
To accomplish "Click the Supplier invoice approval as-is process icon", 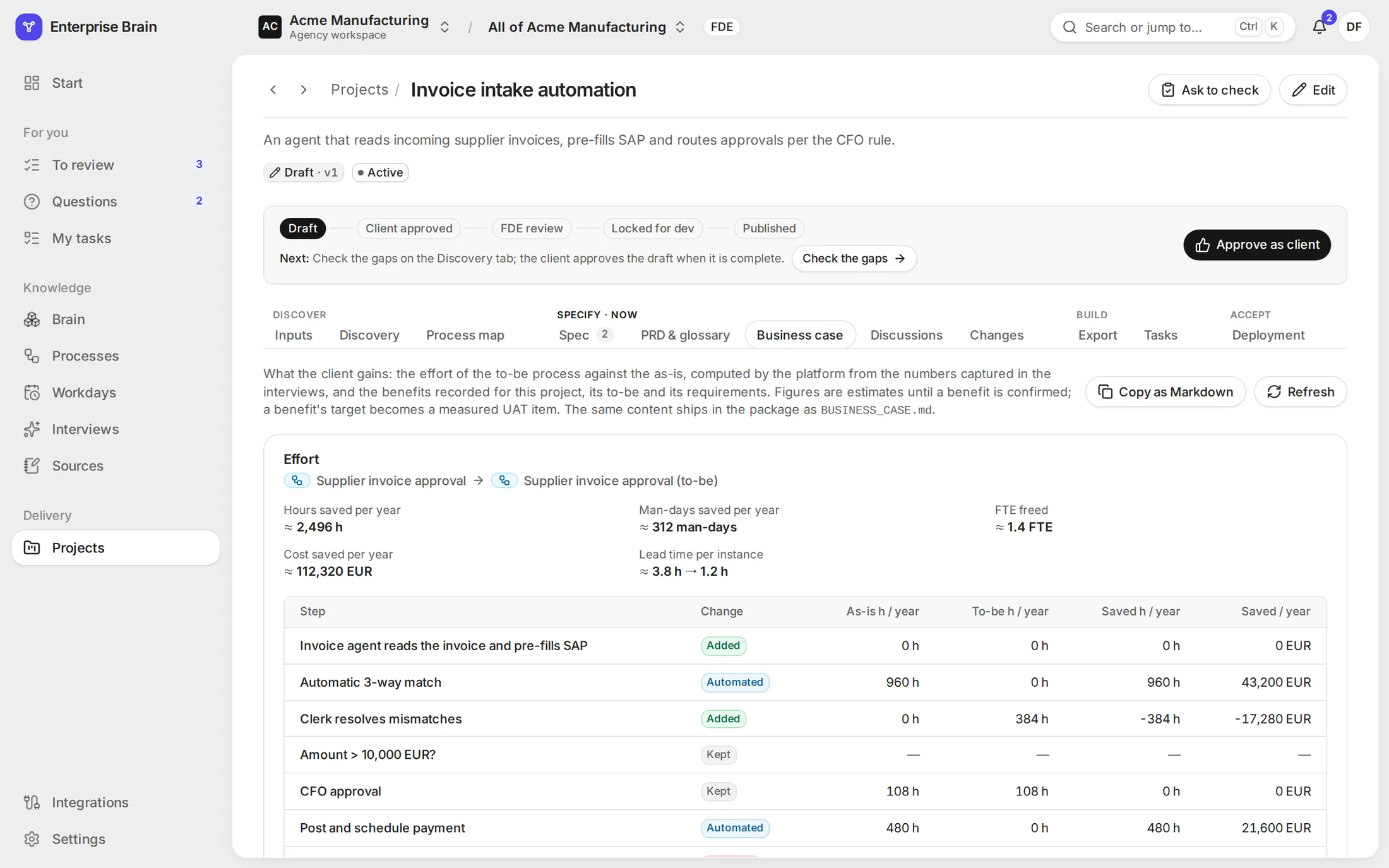I will [x=297, y=480].
